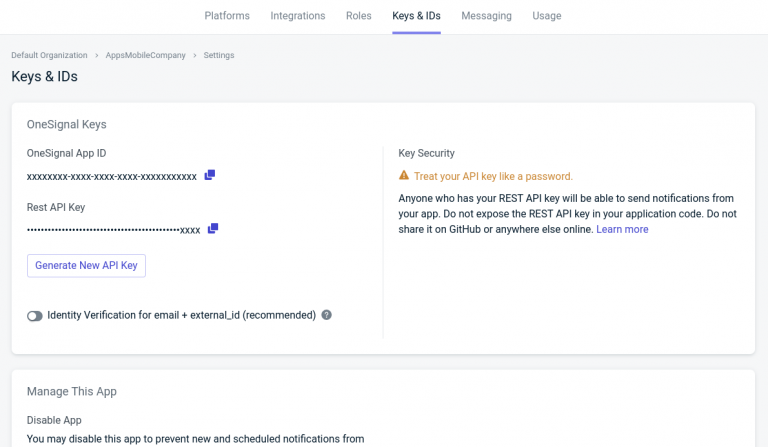The image size is (768, 447).
Task: Copy the Rest API Key
Action: [213, 229]
